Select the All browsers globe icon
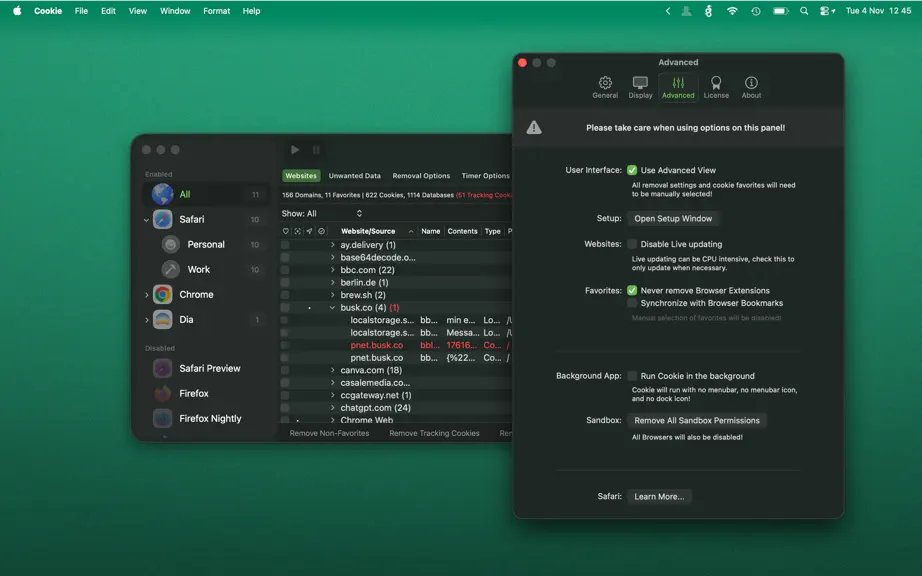 [162, 194]
